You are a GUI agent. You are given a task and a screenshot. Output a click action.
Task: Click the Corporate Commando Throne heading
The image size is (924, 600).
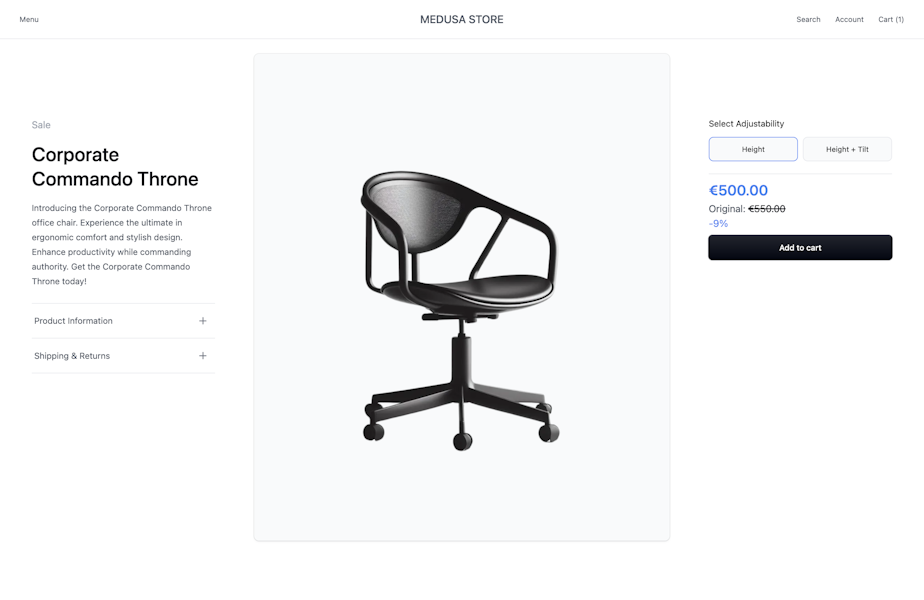tap(115, 167)
